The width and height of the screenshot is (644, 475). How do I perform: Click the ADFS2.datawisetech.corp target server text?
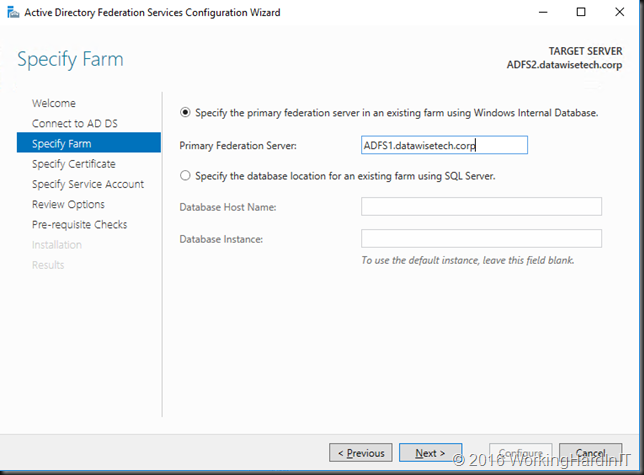564,65
